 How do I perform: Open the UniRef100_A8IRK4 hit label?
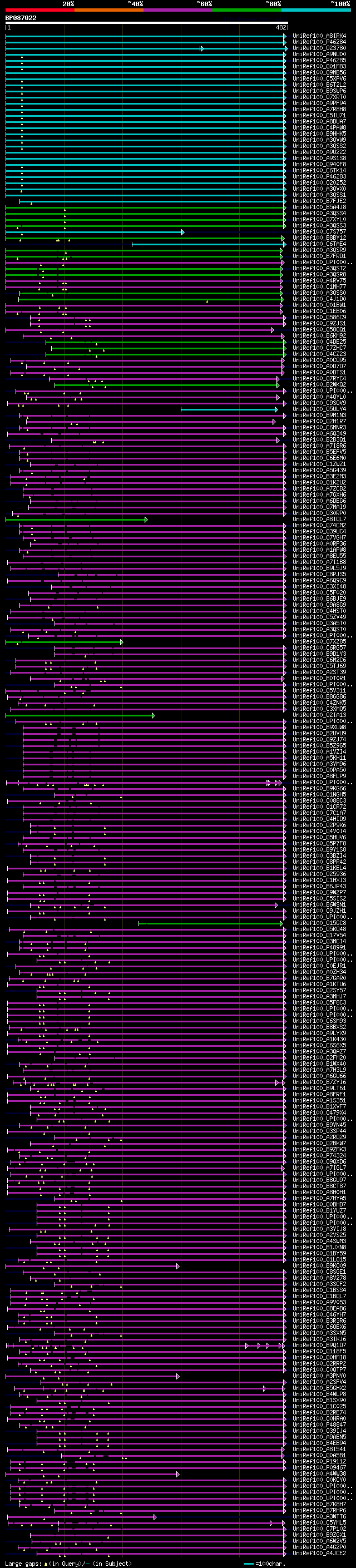319,36
